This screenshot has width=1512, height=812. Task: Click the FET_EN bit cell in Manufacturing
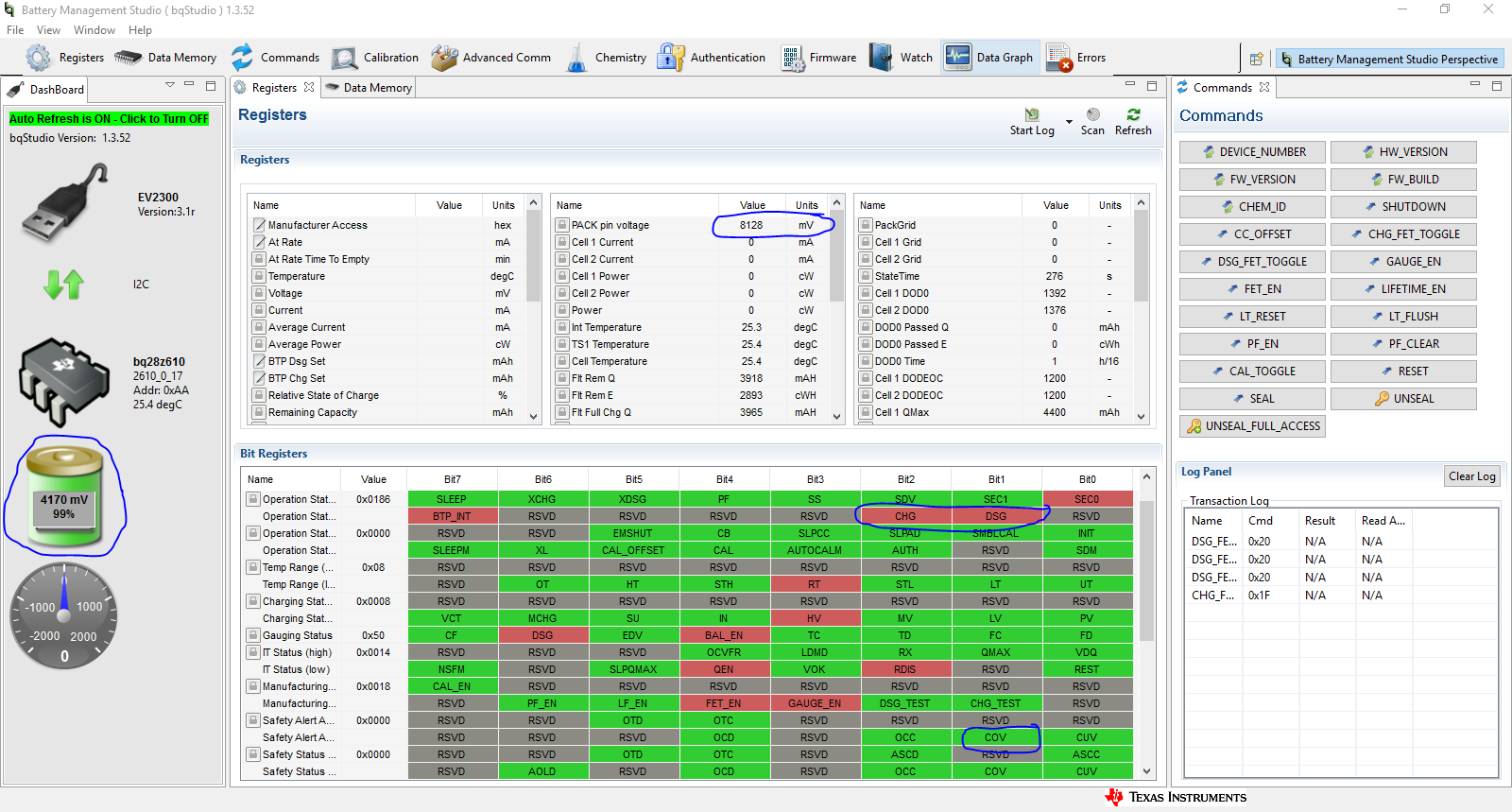724,703
